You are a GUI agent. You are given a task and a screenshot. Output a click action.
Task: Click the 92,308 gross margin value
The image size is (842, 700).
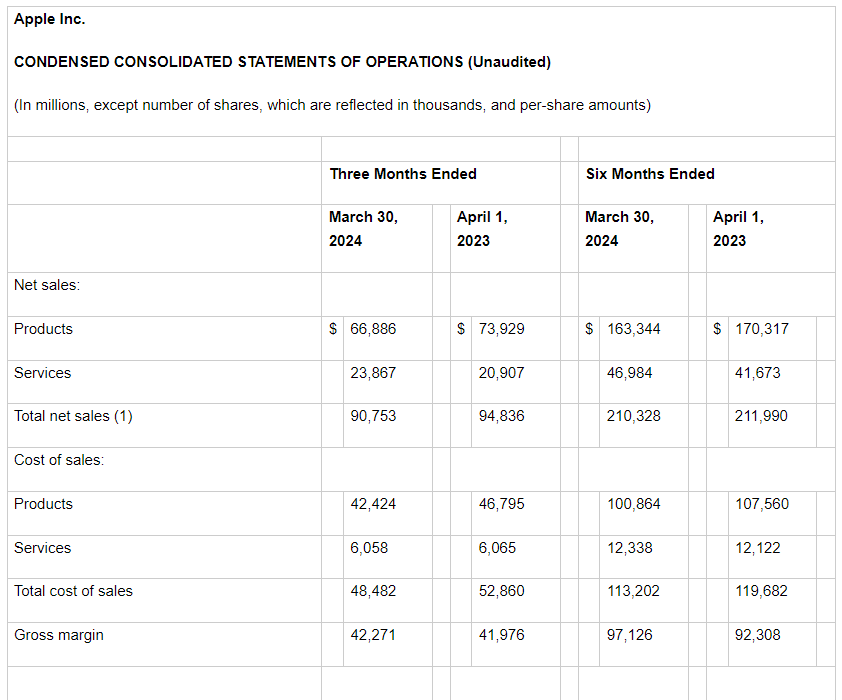pos(757,635)
